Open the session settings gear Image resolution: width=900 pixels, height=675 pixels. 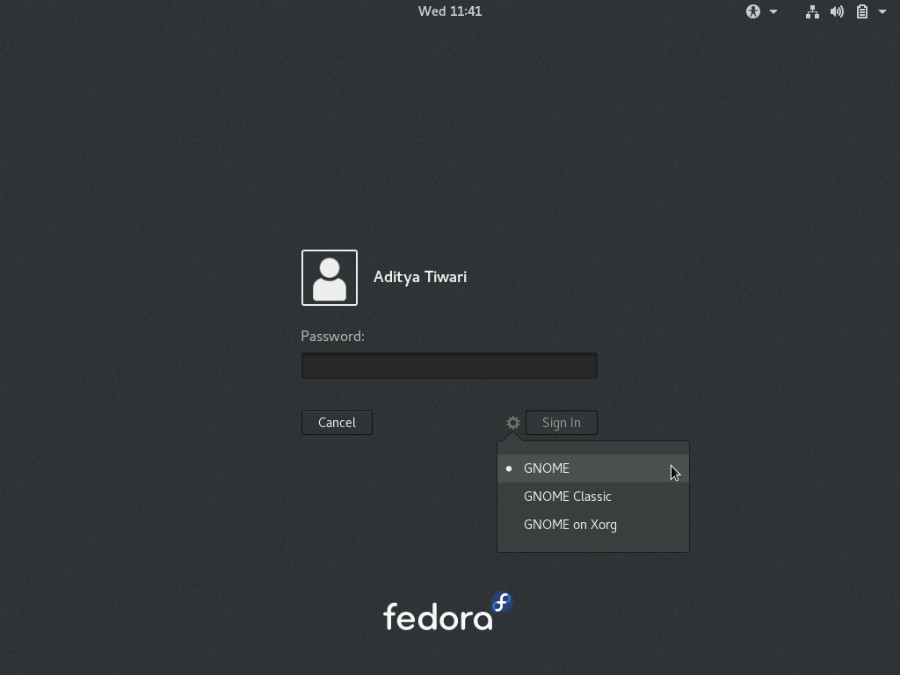coord(512,422)
